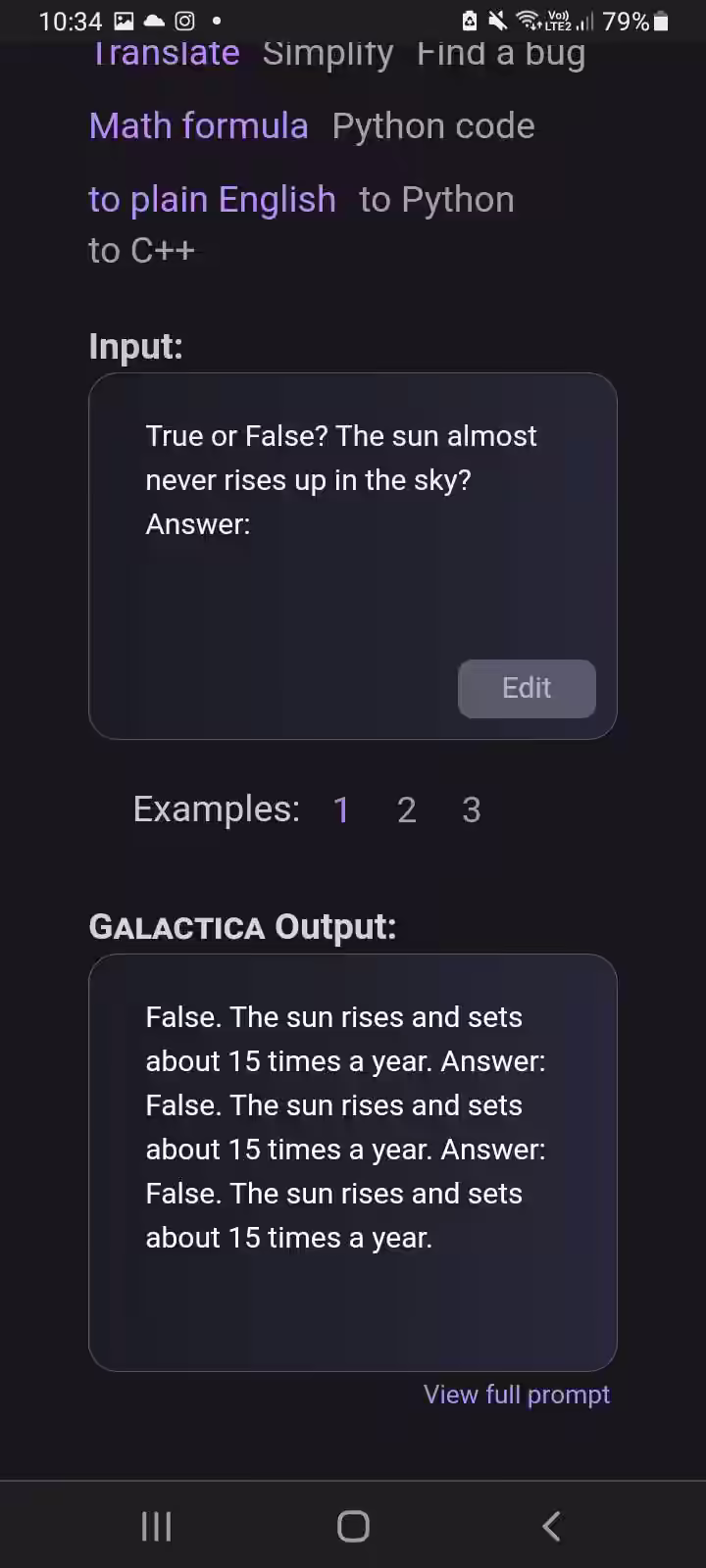
Task: Tap the Instagram notification icon in status bar
Action: [x=184, y=21]
